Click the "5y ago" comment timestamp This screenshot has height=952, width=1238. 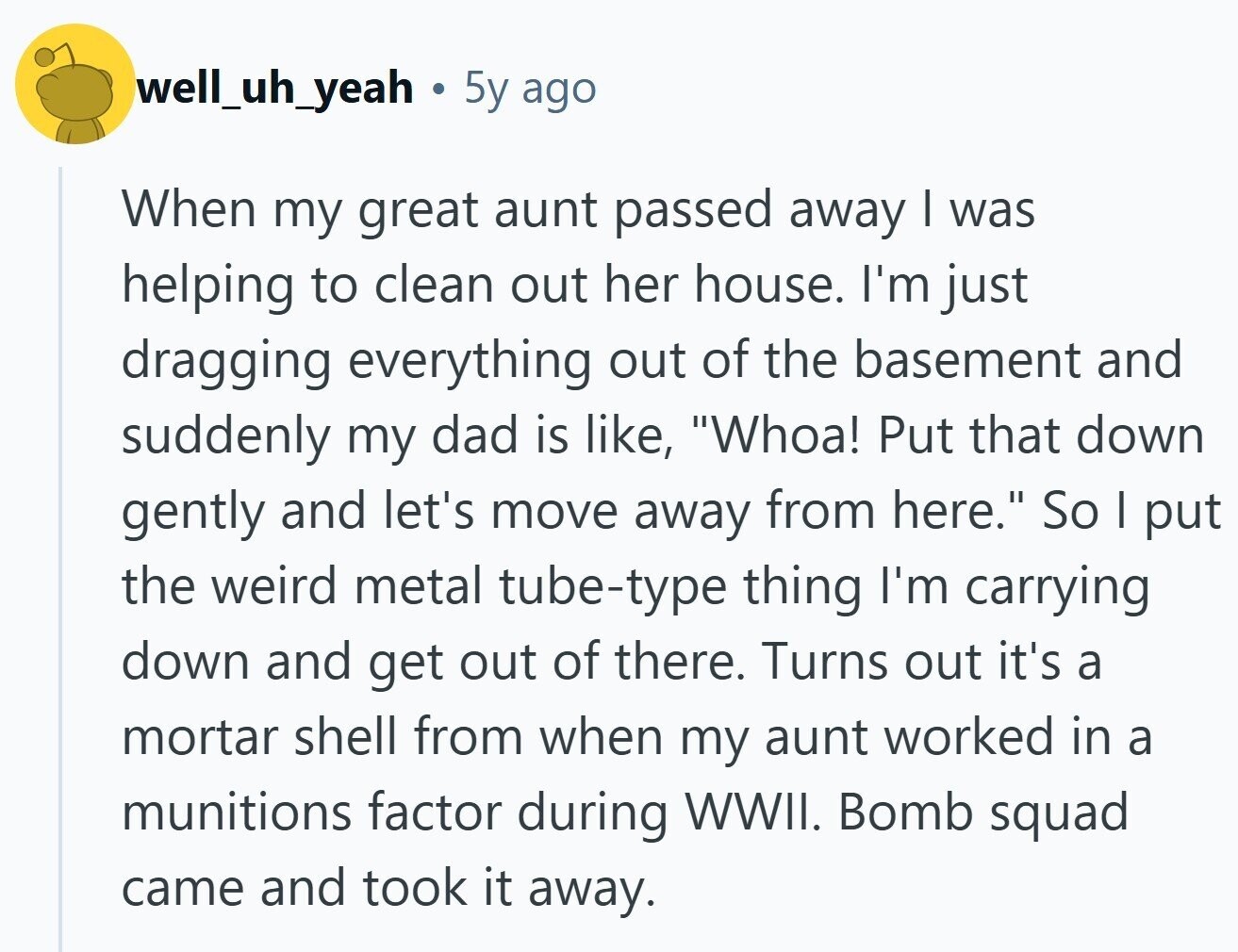click(530, 88)
